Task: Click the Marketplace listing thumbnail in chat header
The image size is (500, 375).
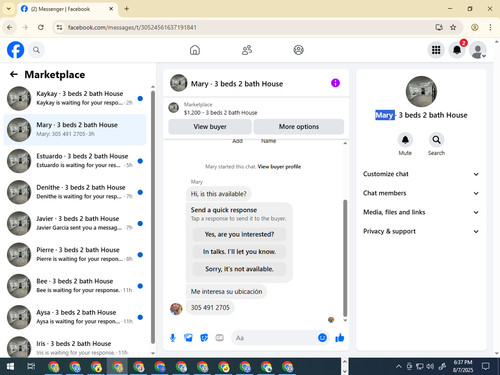Action: (x=173, y=108)
